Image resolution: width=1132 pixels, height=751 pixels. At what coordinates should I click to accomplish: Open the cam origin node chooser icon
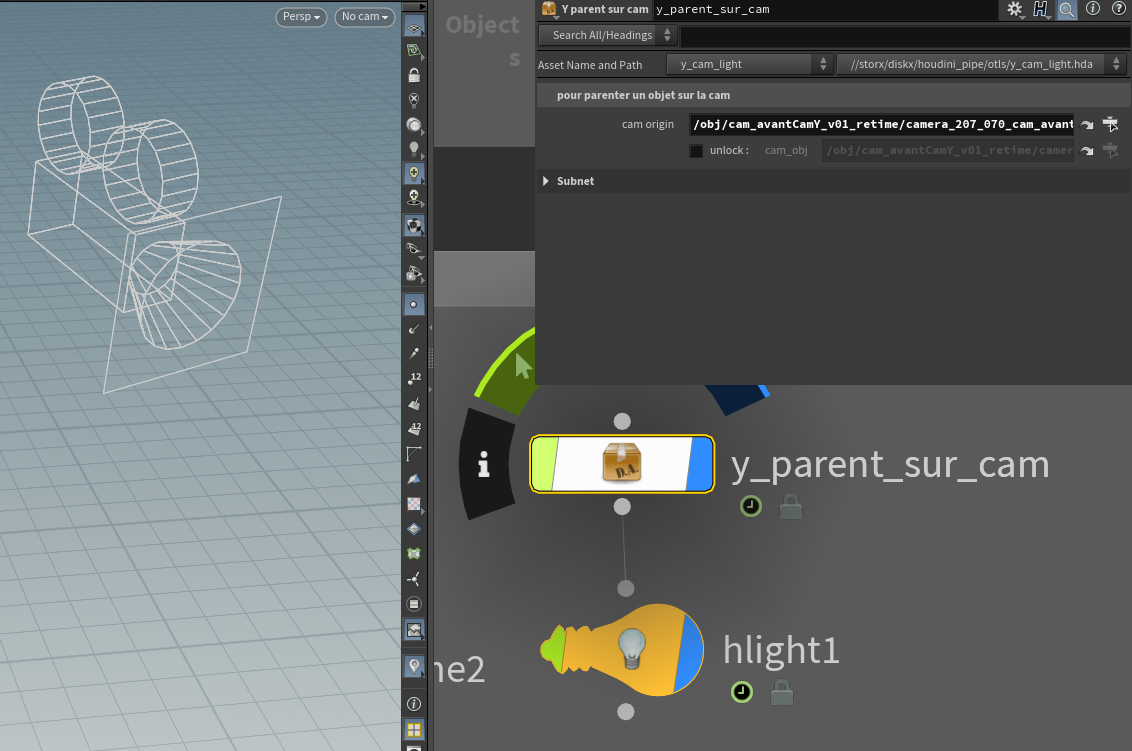(1110, 124)
